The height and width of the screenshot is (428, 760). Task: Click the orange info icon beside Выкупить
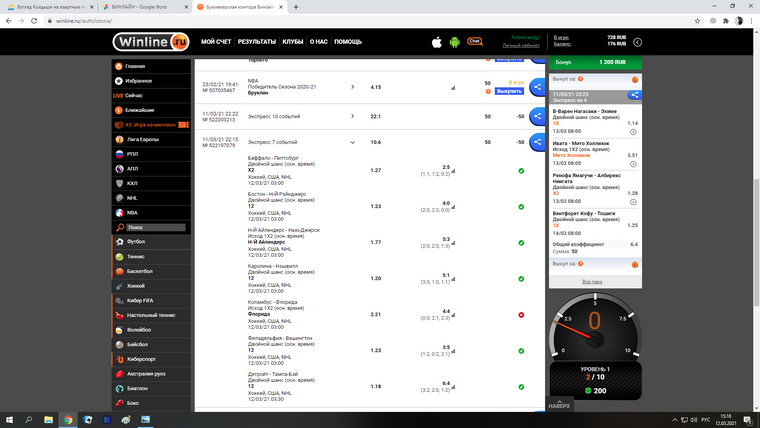point(488,91)
